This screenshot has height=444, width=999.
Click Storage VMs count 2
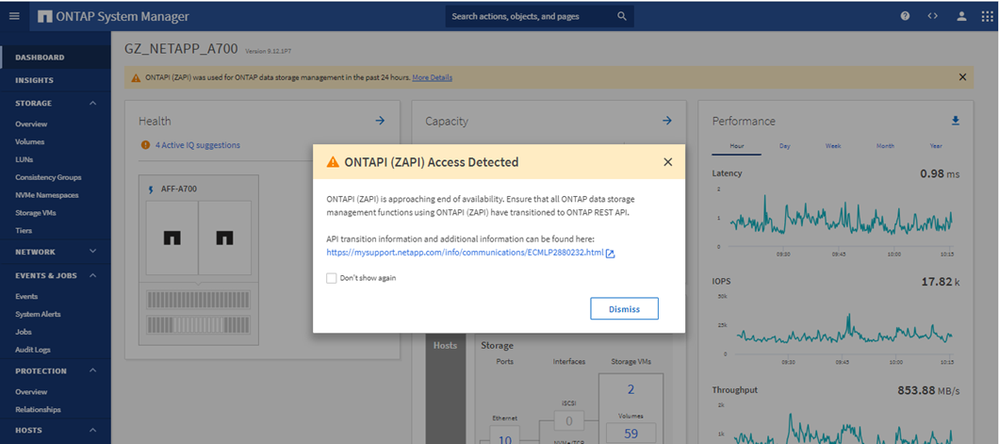pos(631,389)
